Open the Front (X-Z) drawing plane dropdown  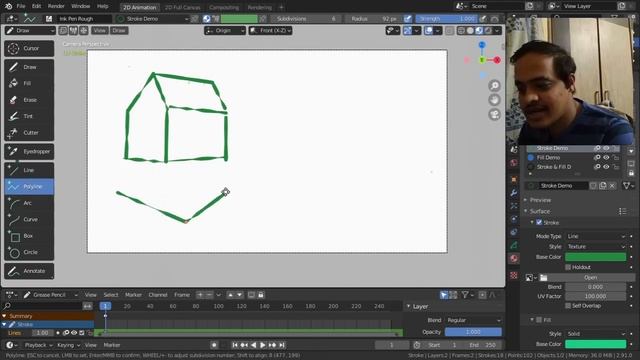pos(270,31)
